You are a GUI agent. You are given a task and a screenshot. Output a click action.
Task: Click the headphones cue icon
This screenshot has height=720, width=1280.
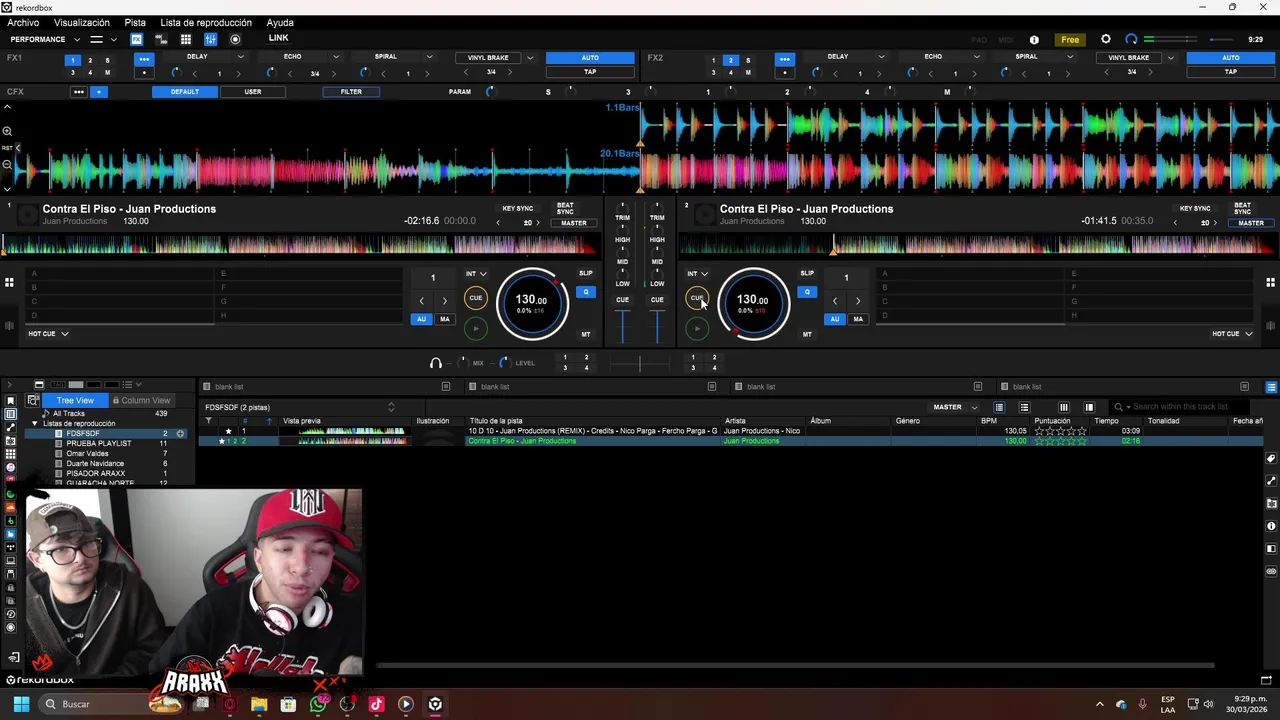[x=435, y=363]
